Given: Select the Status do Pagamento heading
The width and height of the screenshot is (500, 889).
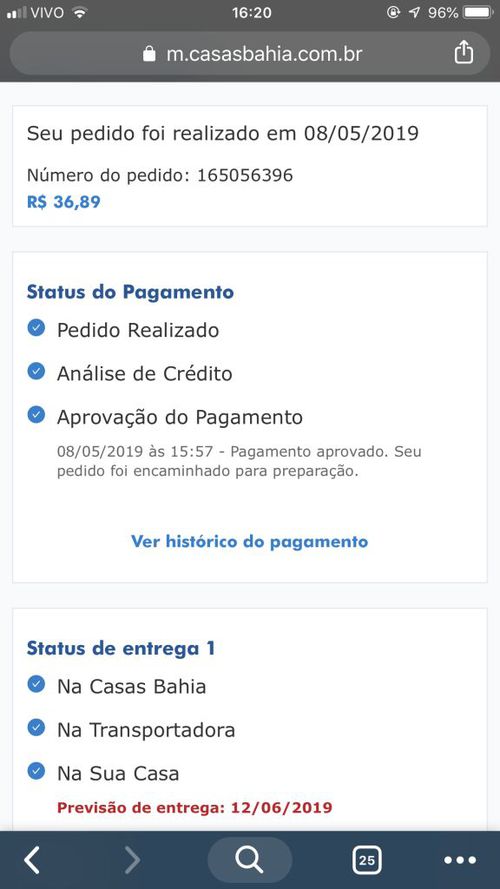Looking at the screenshot, I should [x=130, y=293].
